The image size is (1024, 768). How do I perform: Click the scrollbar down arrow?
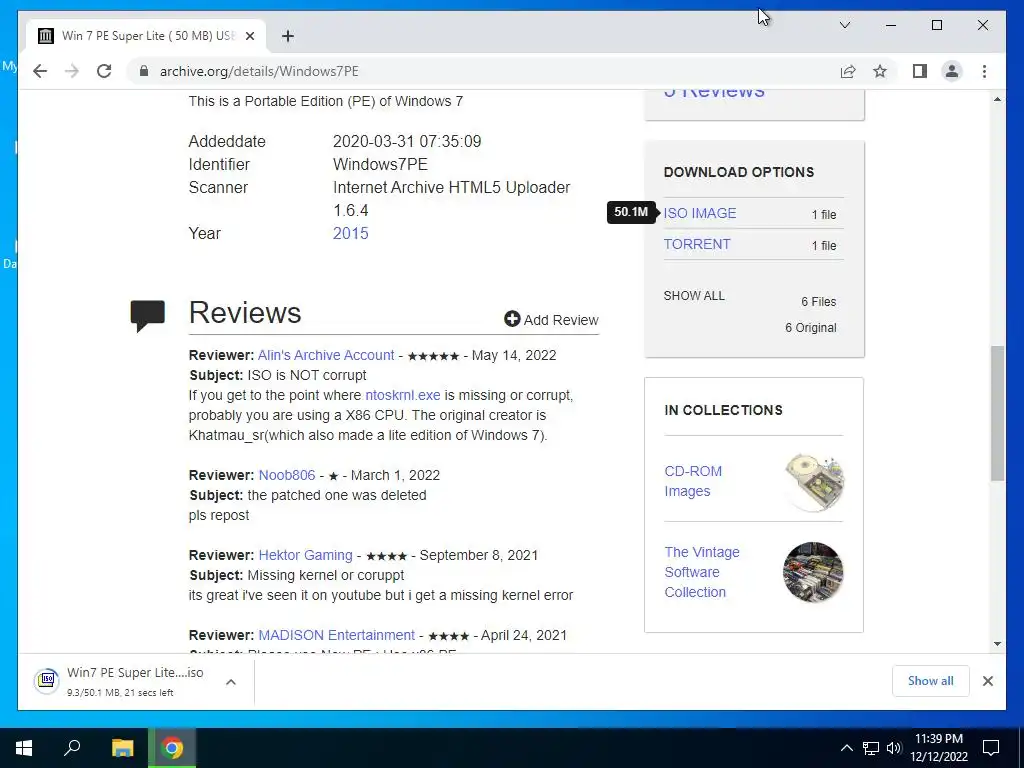(x=997, y=644)
